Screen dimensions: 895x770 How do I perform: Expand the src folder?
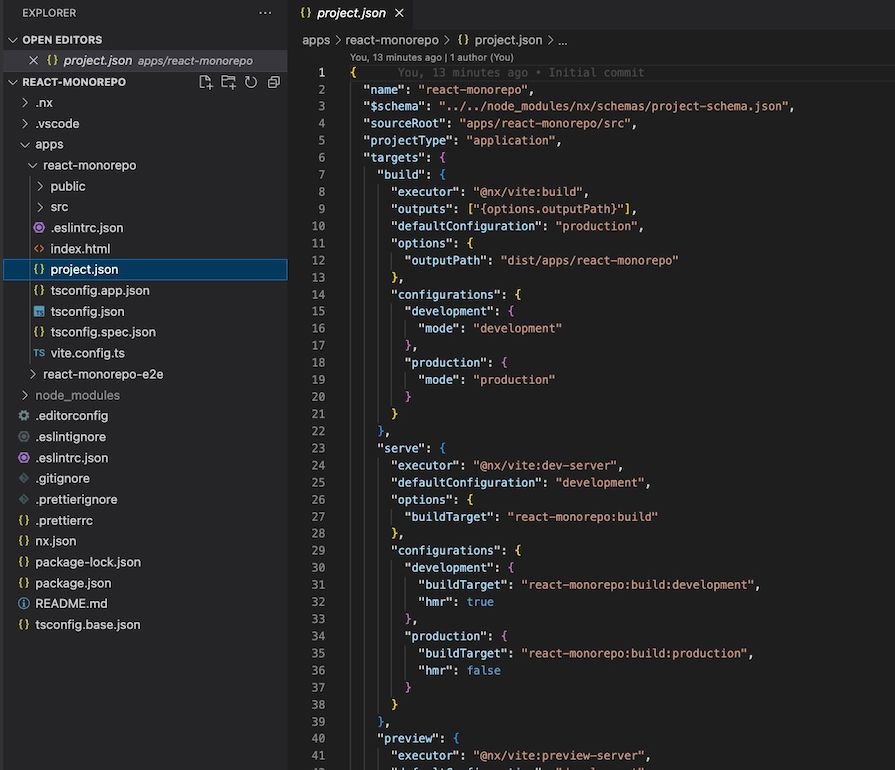coord(59,207)
